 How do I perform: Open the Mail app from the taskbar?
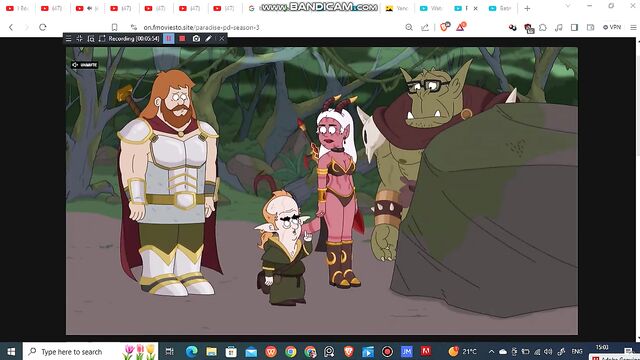point(251,351)
